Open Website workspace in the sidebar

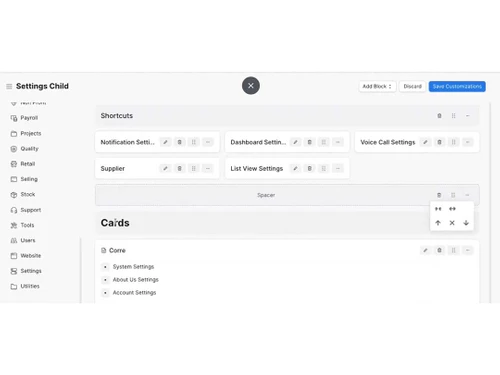click(x=26, y=256)
